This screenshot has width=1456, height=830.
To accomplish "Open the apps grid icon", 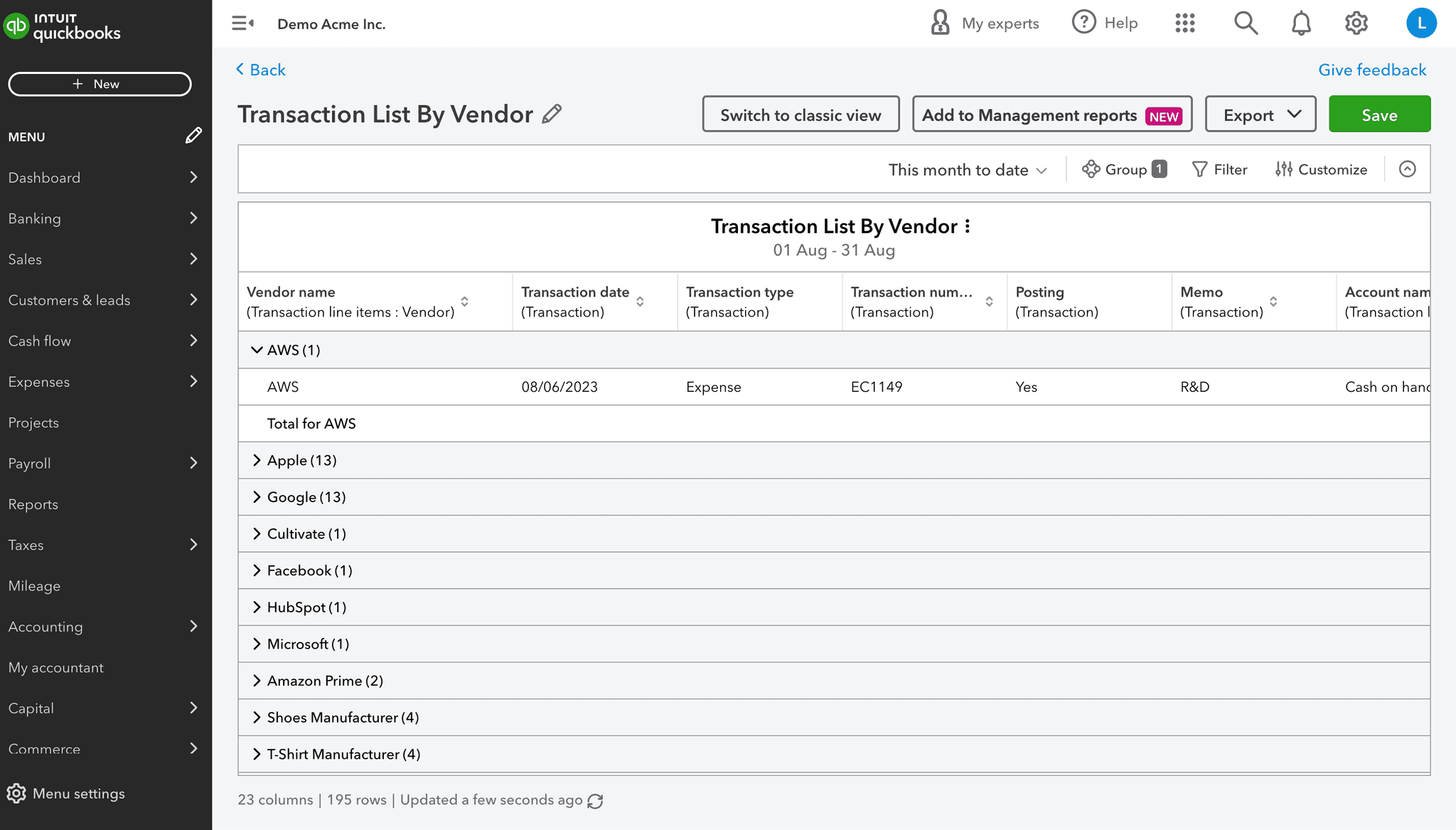I will click(x=1184, y=23).
